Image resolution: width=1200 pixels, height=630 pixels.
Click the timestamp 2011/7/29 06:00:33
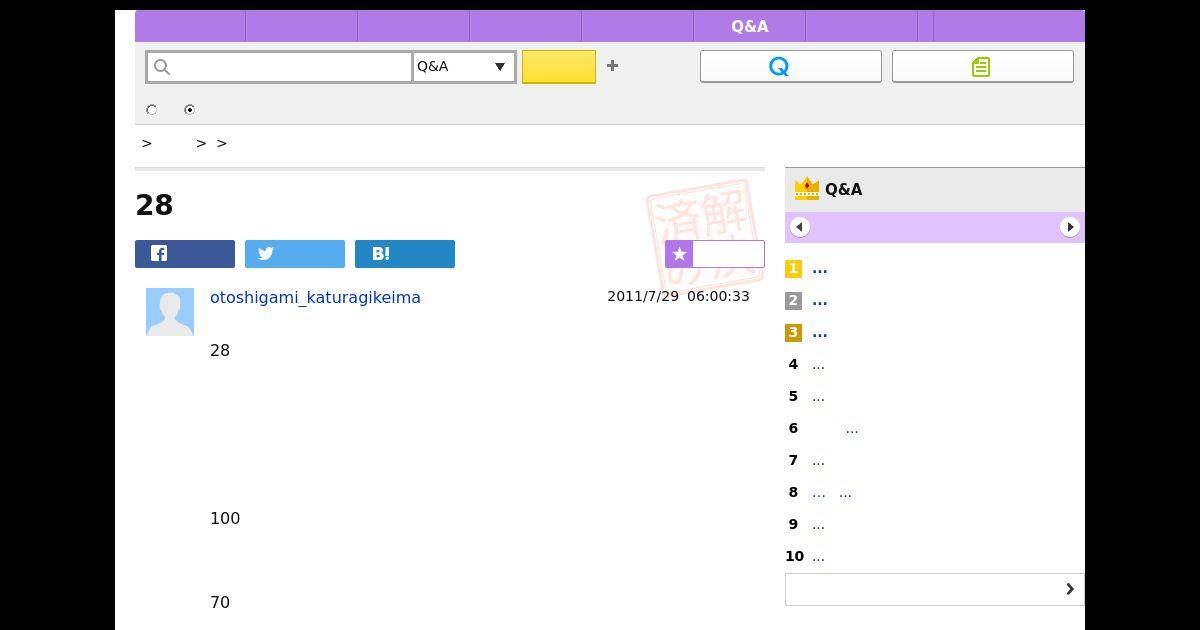click(x=678, y=296)
